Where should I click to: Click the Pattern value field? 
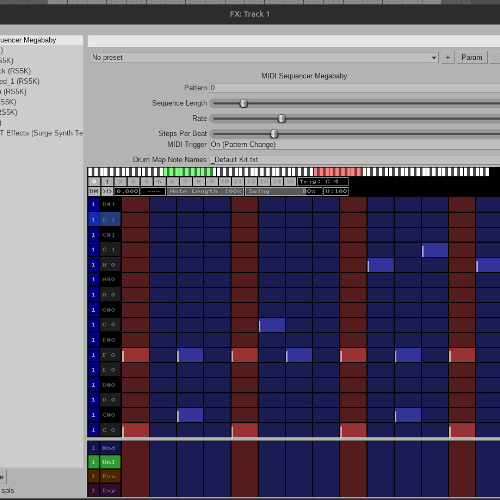pos(355,88)
